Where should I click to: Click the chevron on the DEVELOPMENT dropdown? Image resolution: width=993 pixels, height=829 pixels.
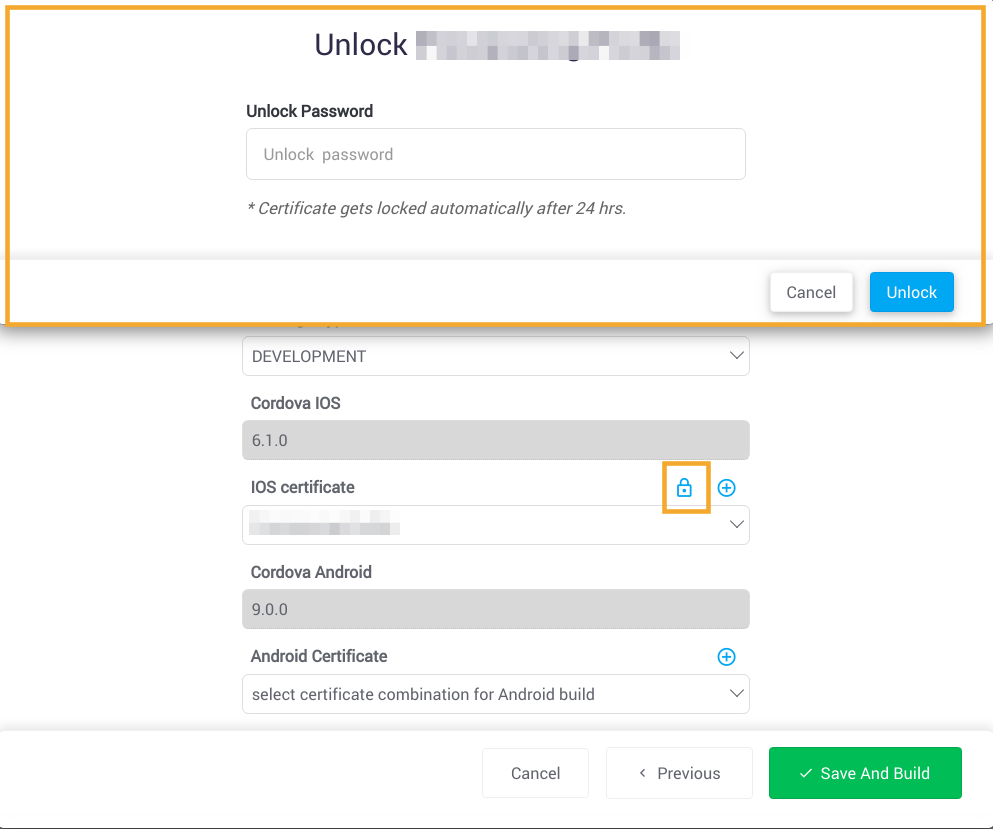pyautogui.click(x=737, y=356)
